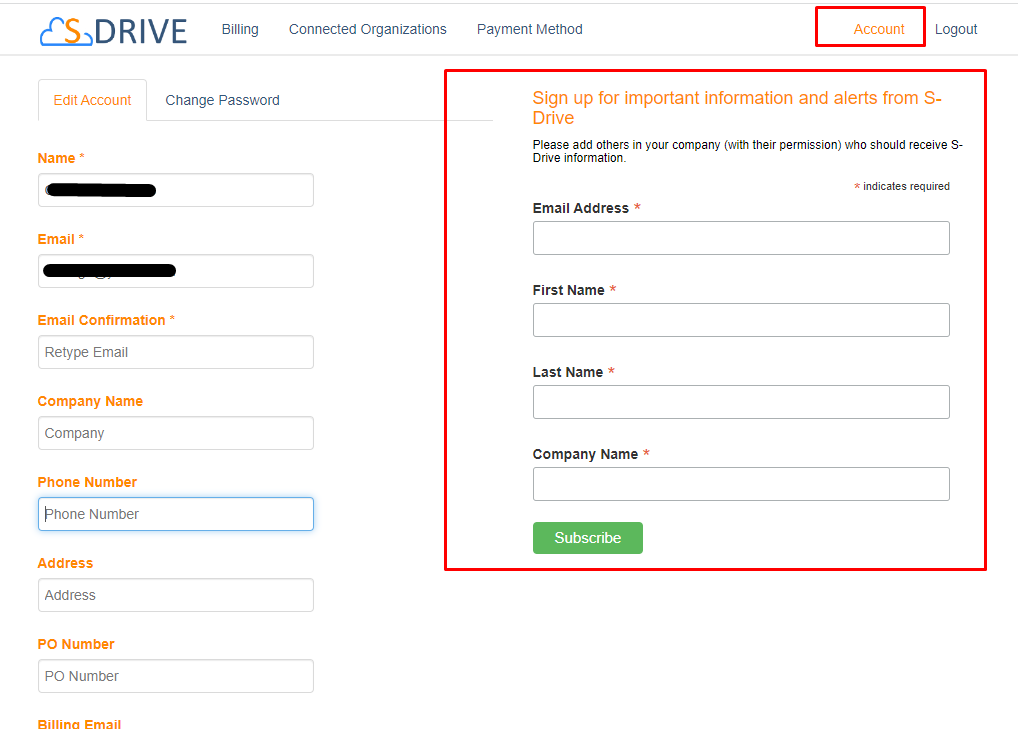The image size is (1018, 729).
Task: Focus the First Name signup field
Action: tap(740, 320)
